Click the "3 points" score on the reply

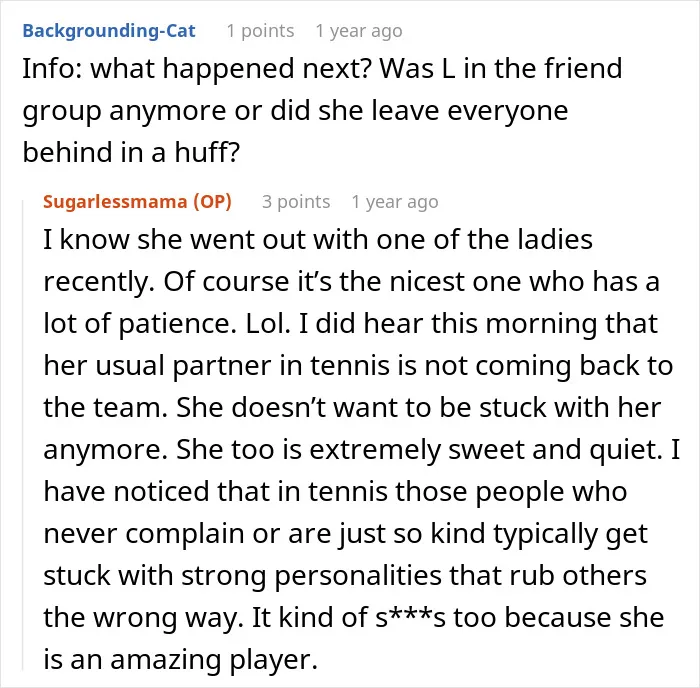pos(296,202)
